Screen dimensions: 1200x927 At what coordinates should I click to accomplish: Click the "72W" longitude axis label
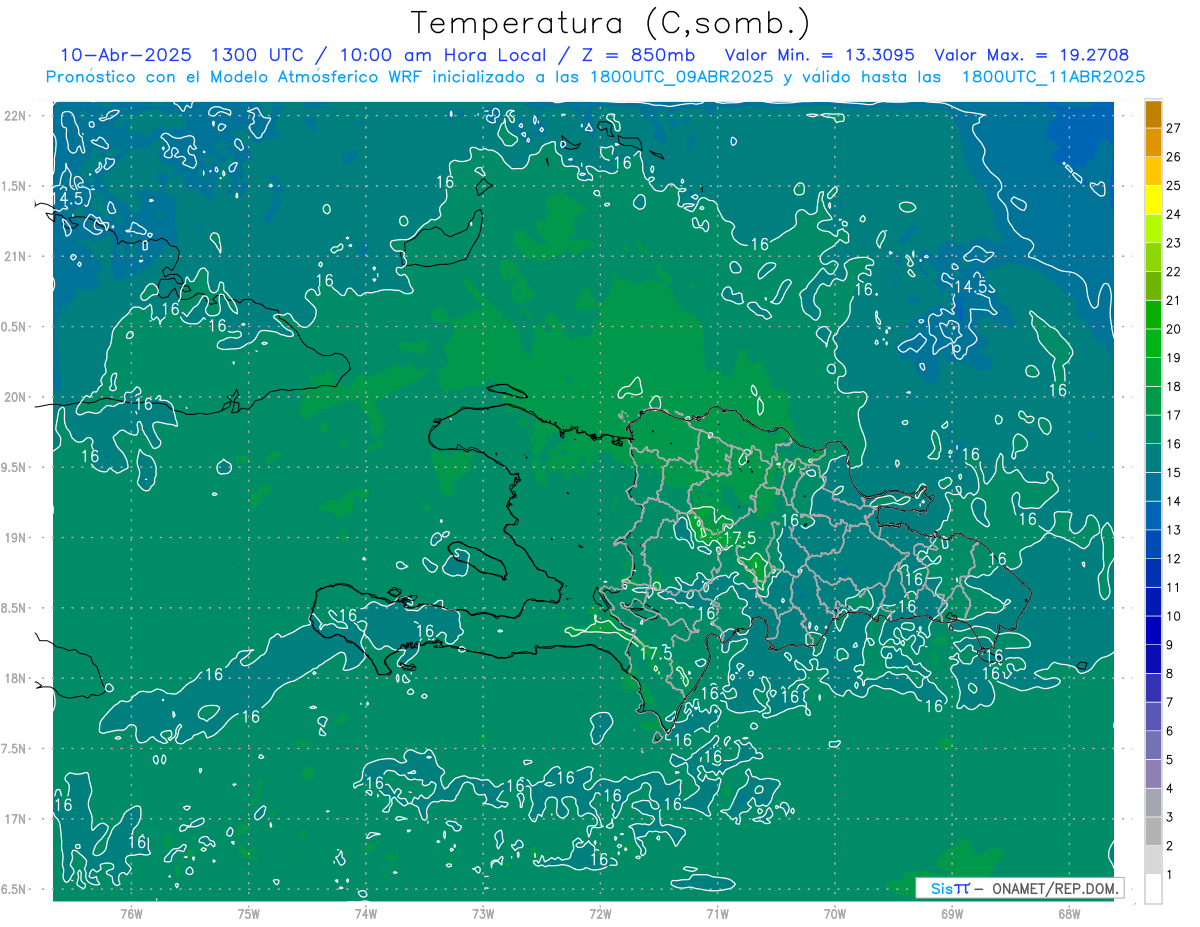(600, 913)
